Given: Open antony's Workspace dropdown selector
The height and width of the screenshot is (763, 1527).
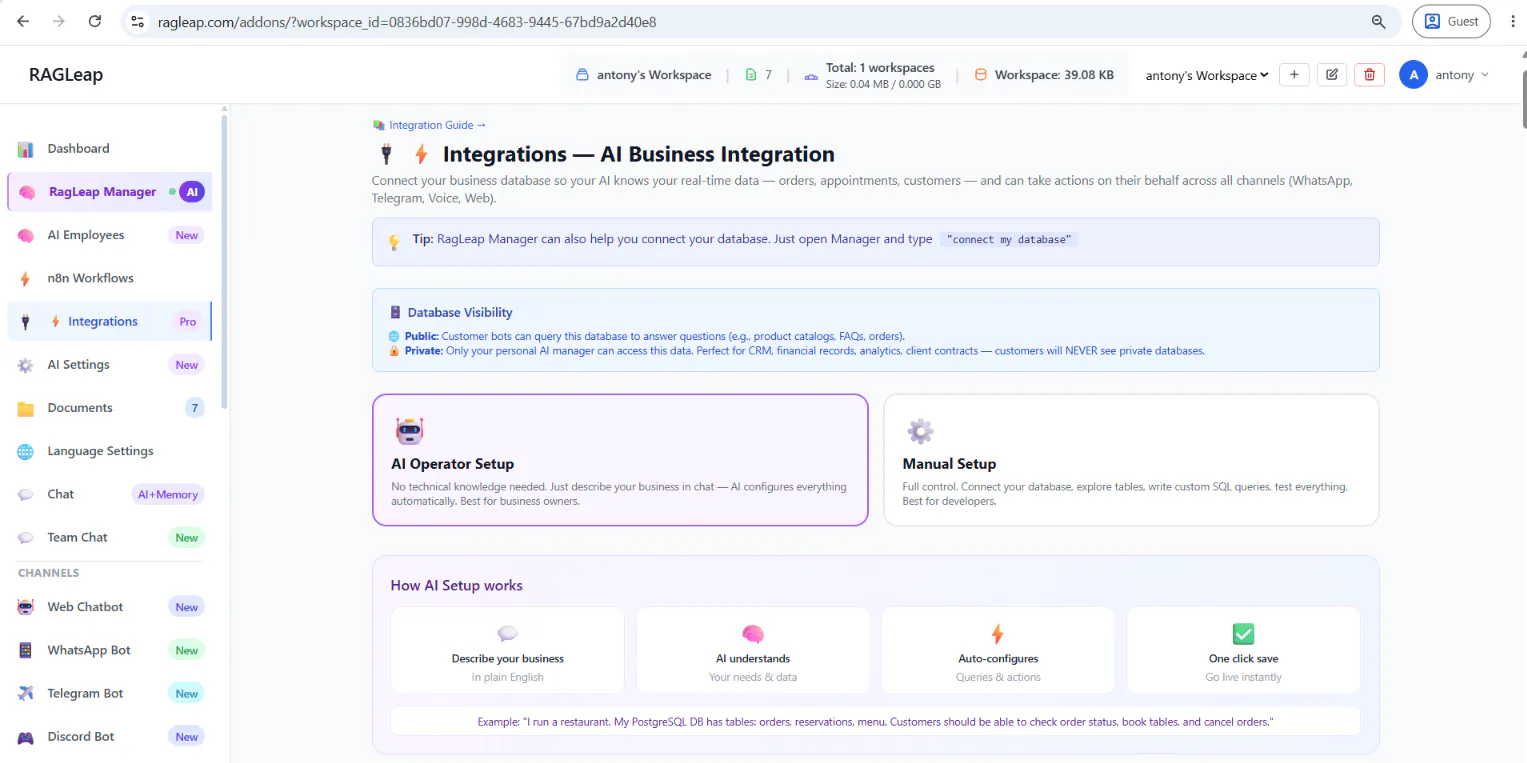Looking at the screenshot, I should [x=1207, y=75].
